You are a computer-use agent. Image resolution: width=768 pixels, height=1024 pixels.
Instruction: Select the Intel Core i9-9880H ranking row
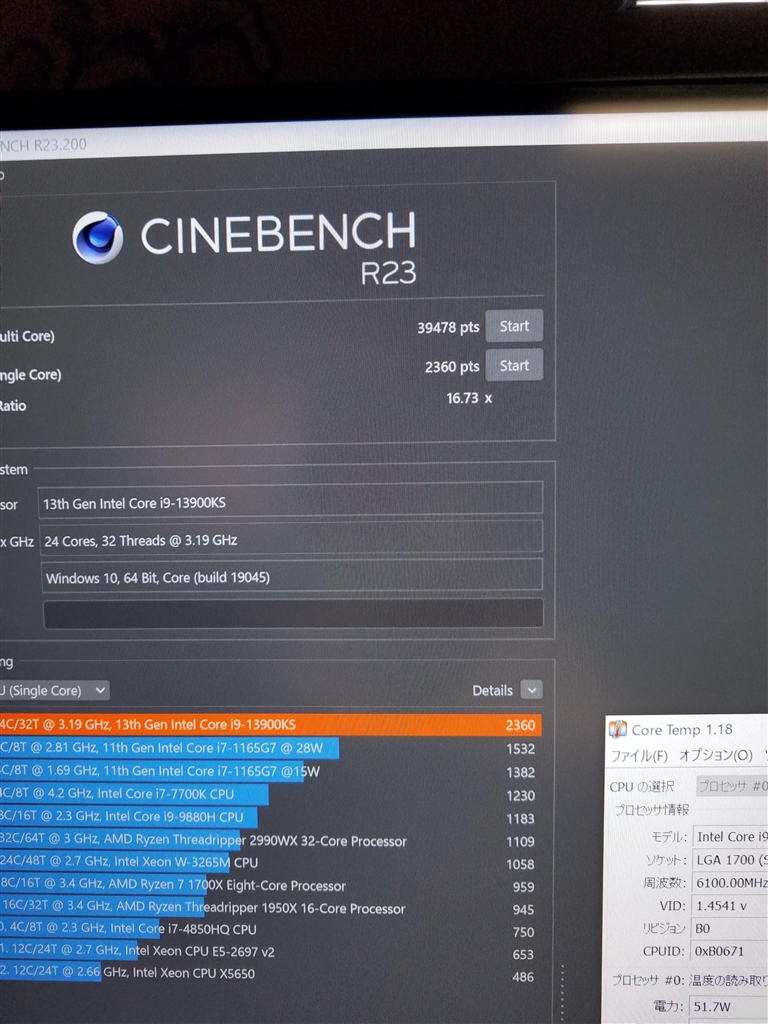pos(270,817)
